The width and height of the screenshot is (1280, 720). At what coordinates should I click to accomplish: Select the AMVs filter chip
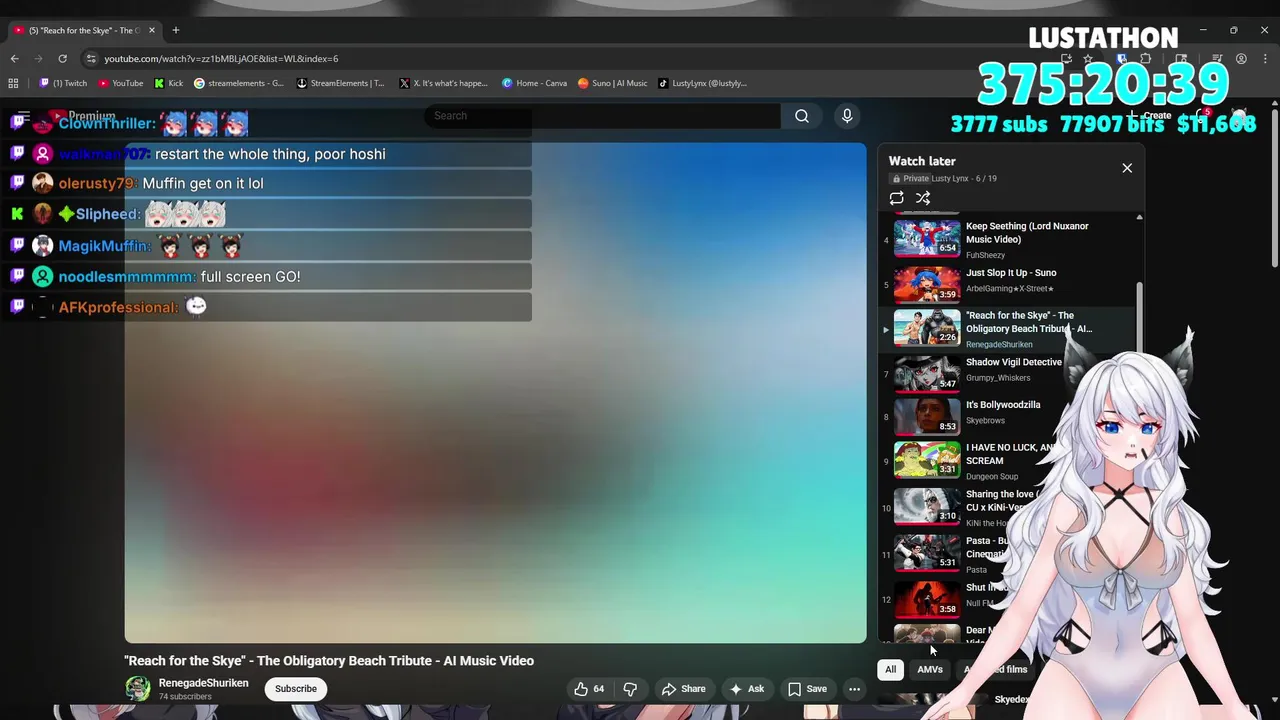[930, 670]
